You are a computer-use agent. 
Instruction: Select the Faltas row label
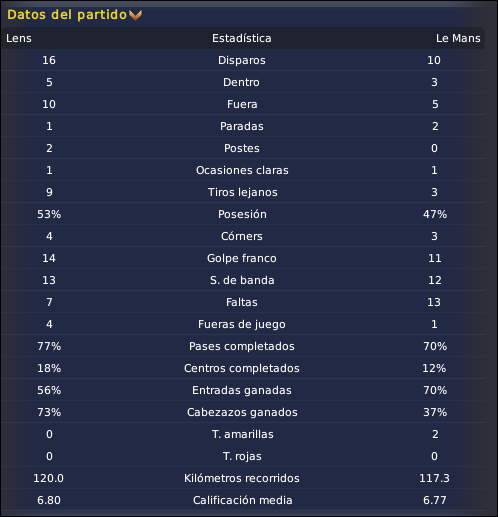[242, 302]
